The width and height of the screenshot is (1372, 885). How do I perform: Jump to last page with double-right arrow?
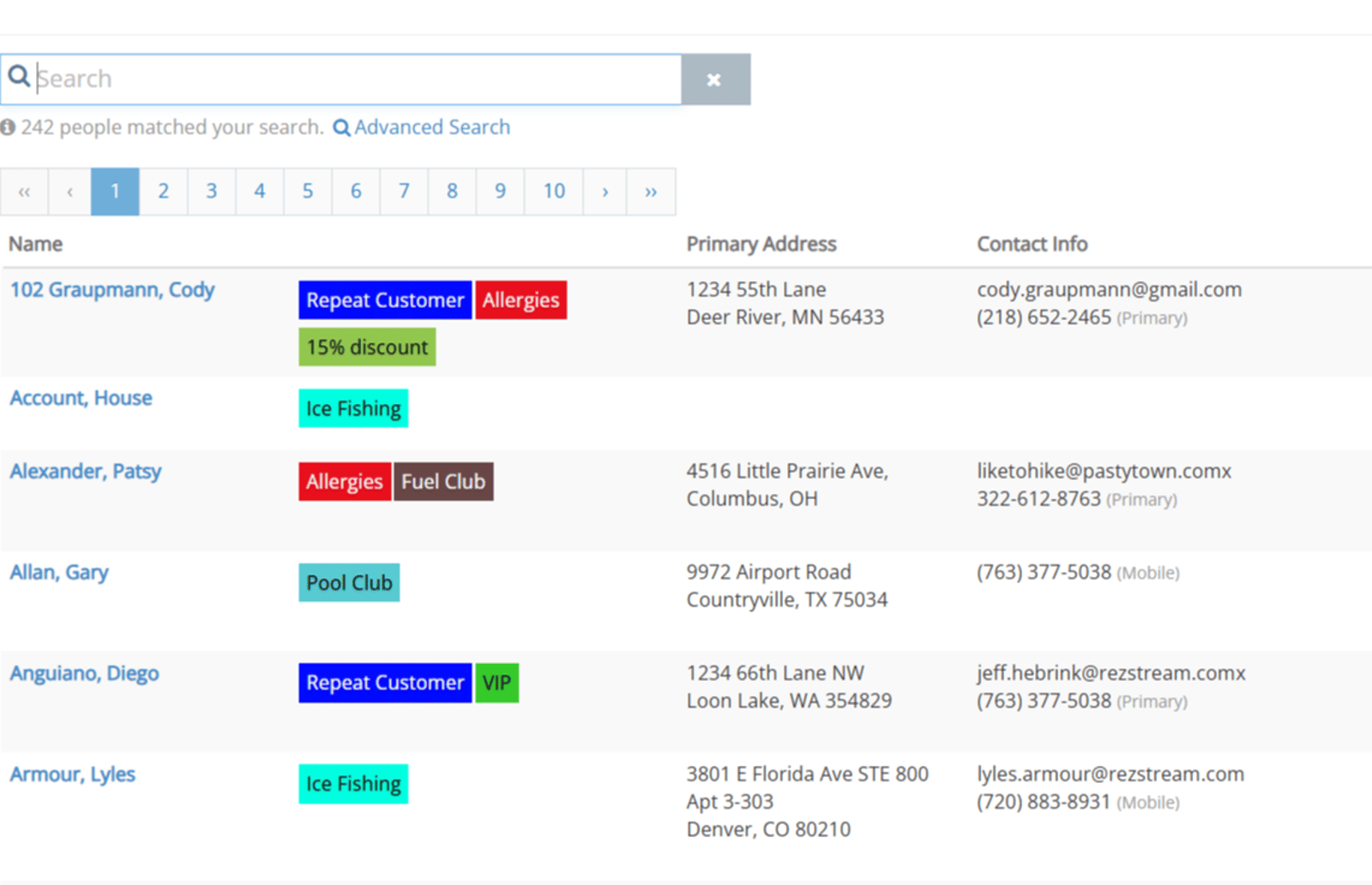651,191
